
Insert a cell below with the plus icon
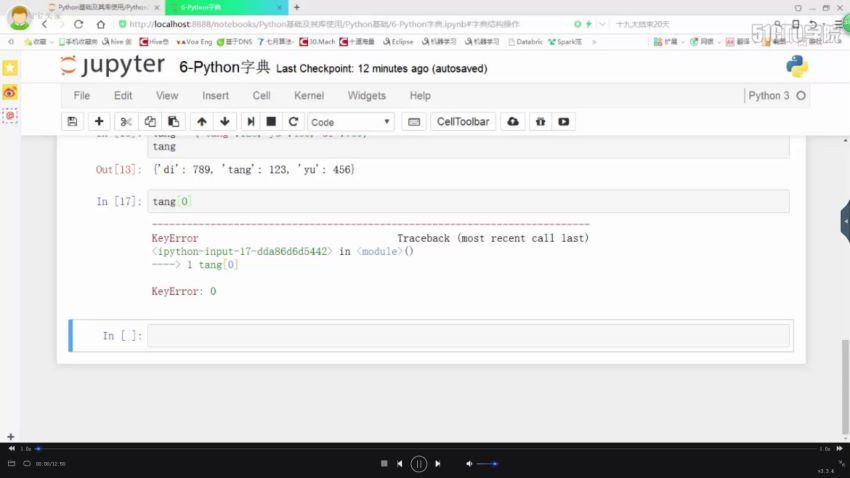[99, 122]
